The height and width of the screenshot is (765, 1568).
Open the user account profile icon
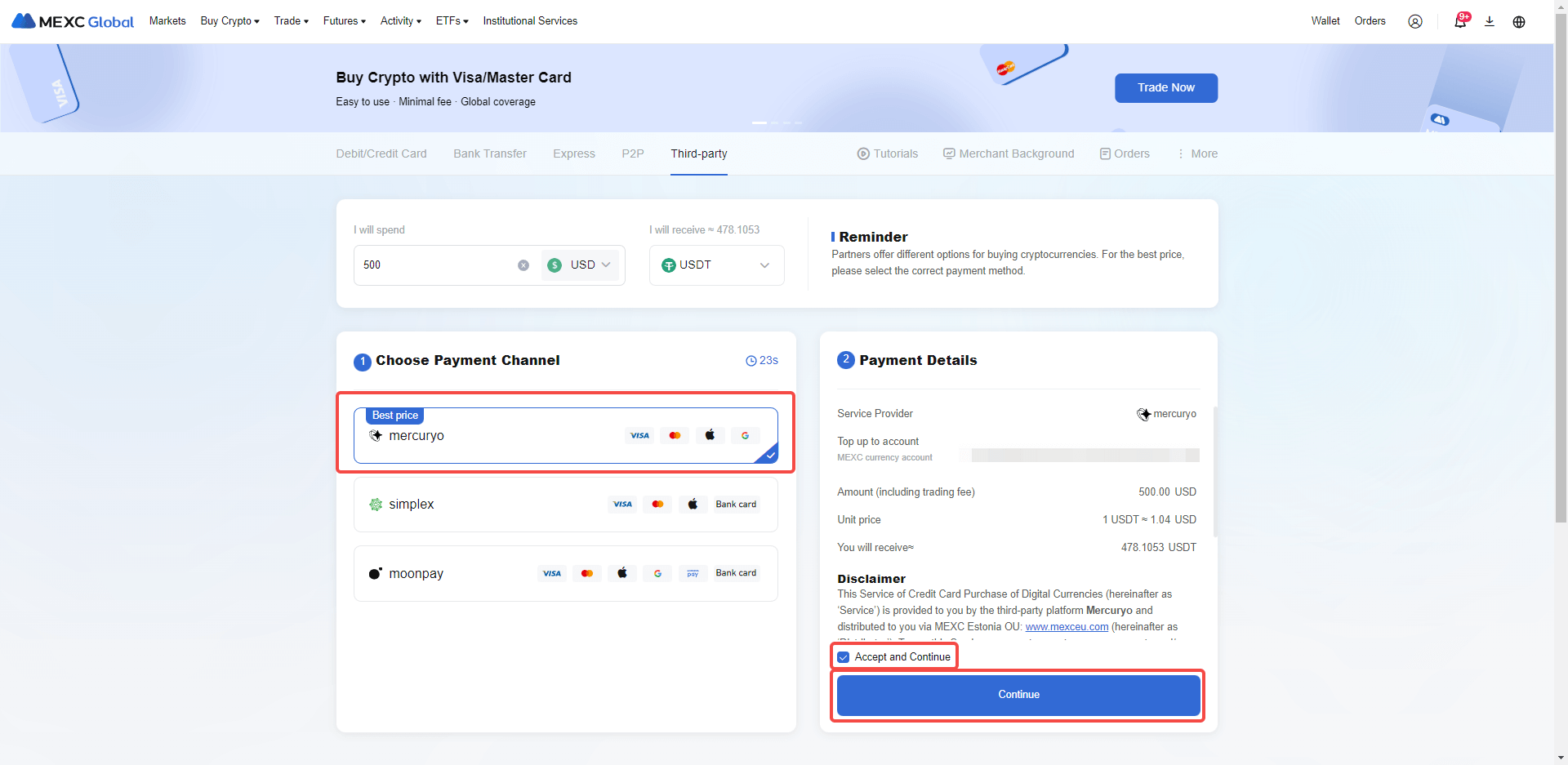1415,22
